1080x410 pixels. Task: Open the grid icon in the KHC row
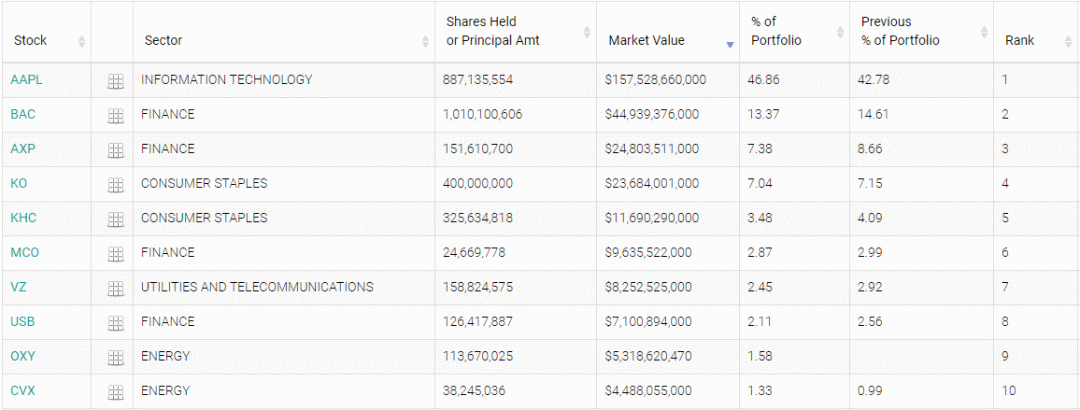(116, 219)
